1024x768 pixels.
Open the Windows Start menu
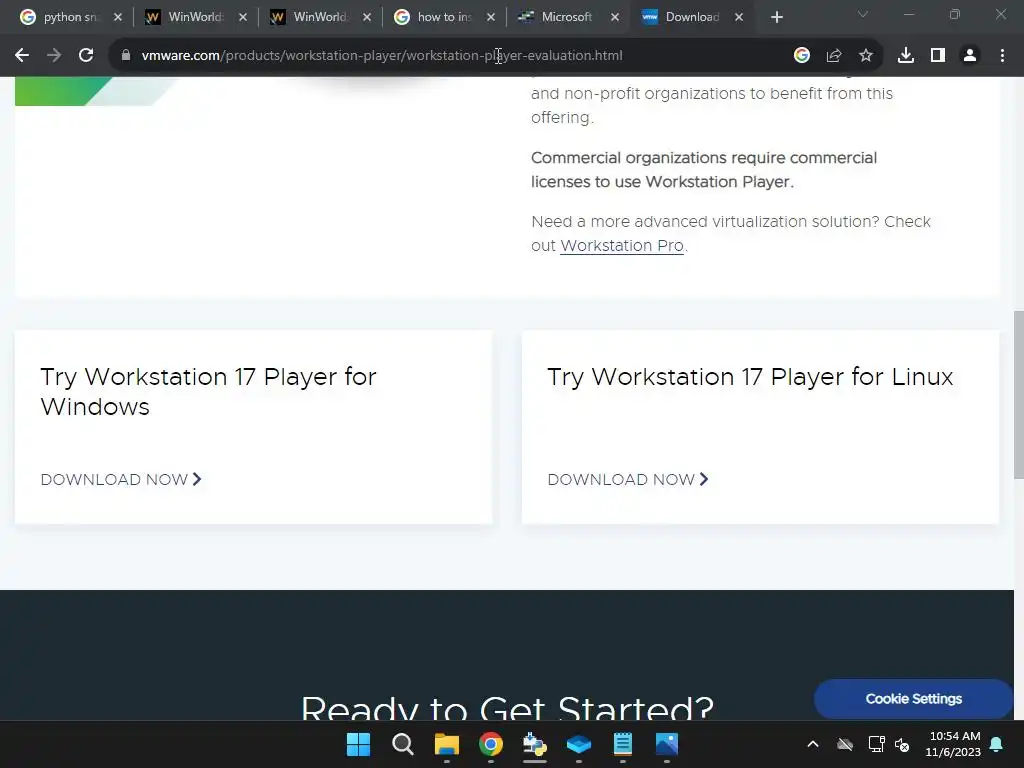(358, 744)
